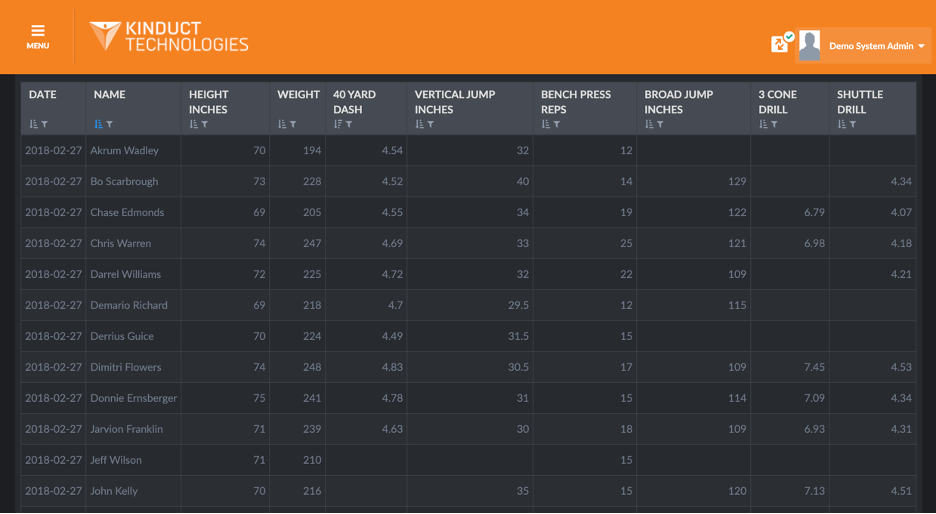
Task: Toggle sort icon under 40 Yard Dash
Action: coord(338,124)
